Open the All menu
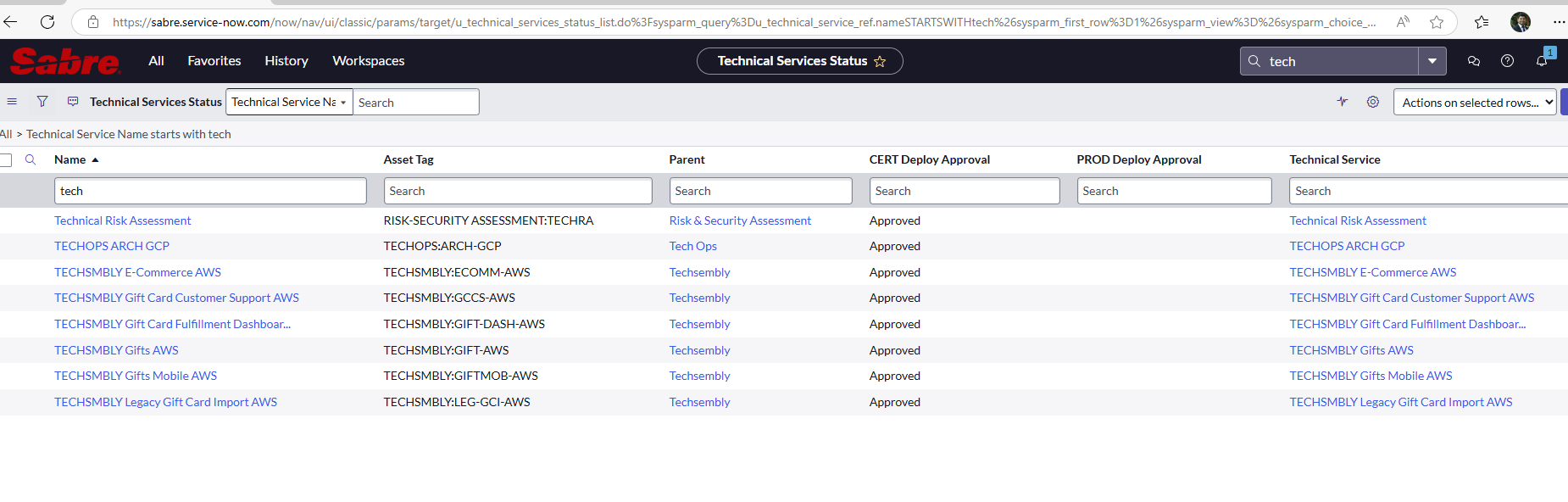 (156, 61)
